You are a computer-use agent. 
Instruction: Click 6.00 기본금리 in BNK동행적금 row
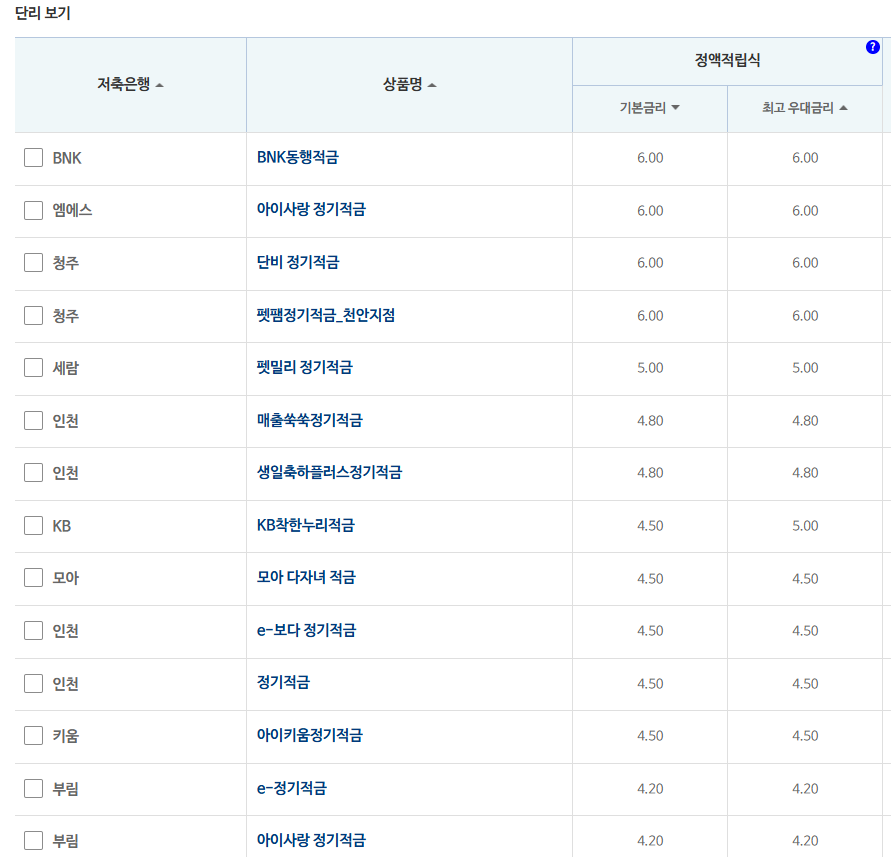pos(650,157)
